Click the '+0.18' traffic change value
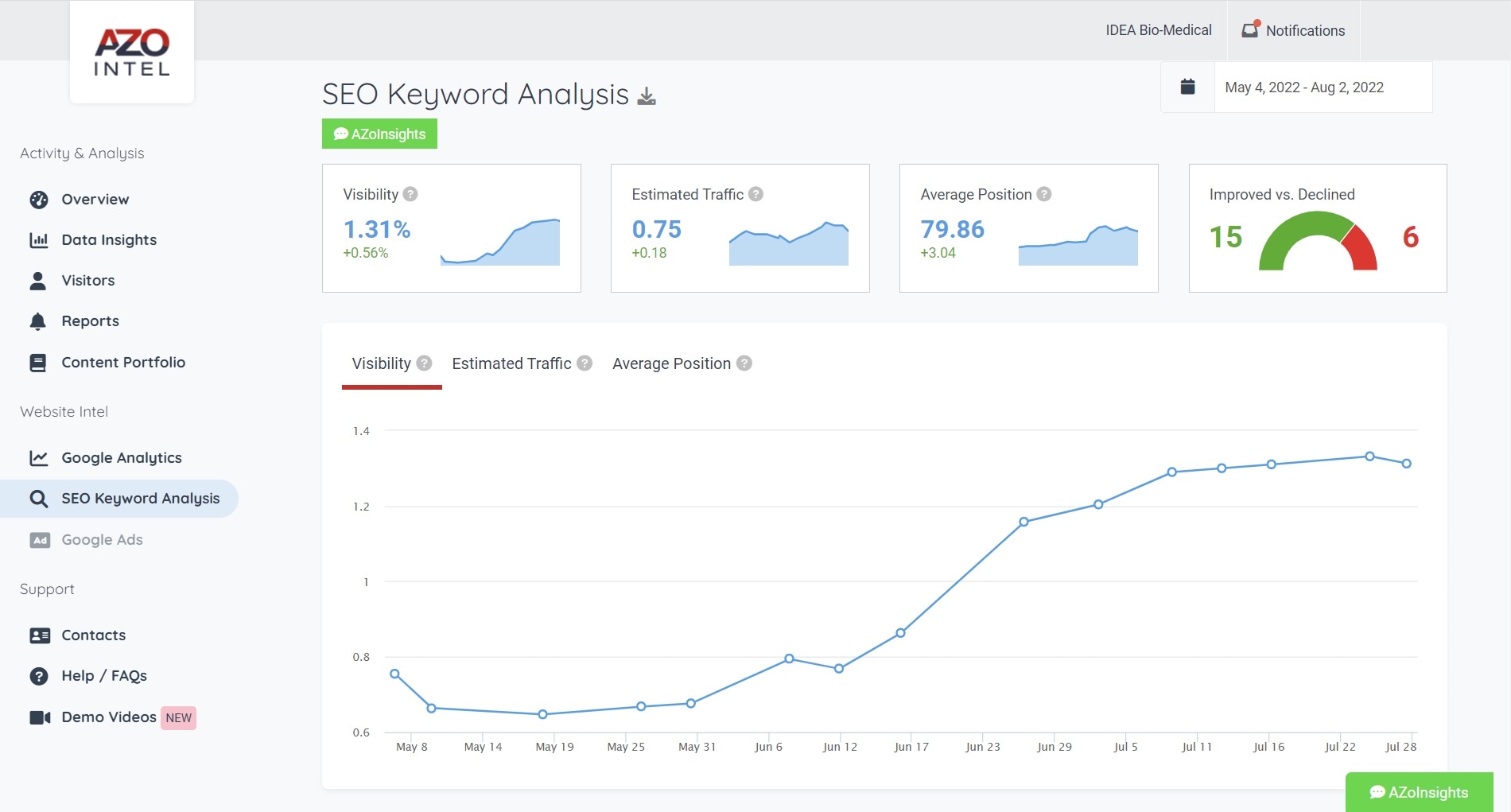 649,253
